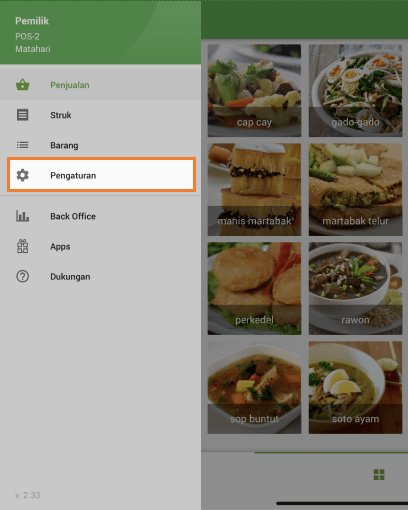Select the gado-gado item tile
This screenshot has height=510, width=408.
click(x=355, y=90)
